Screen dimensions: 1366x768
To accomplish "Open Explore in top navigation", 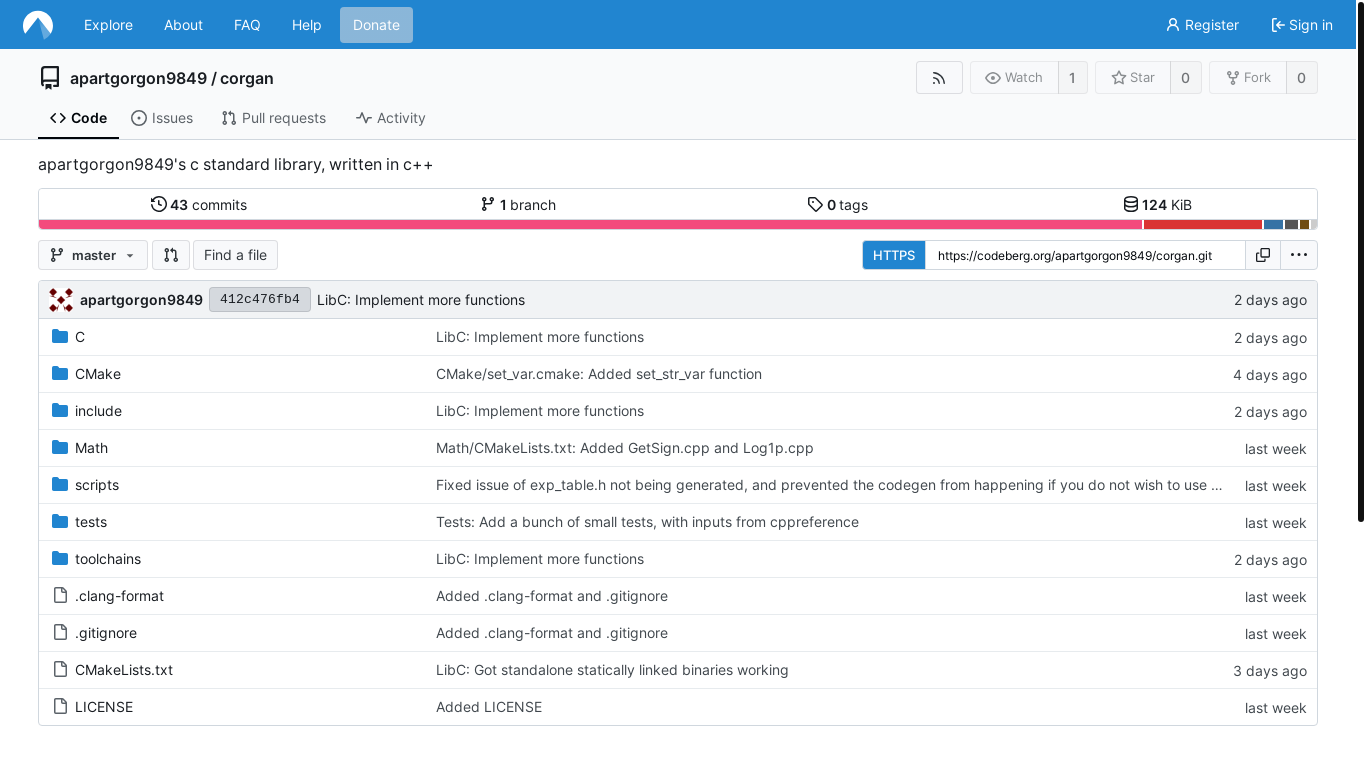I will (108, 25).
